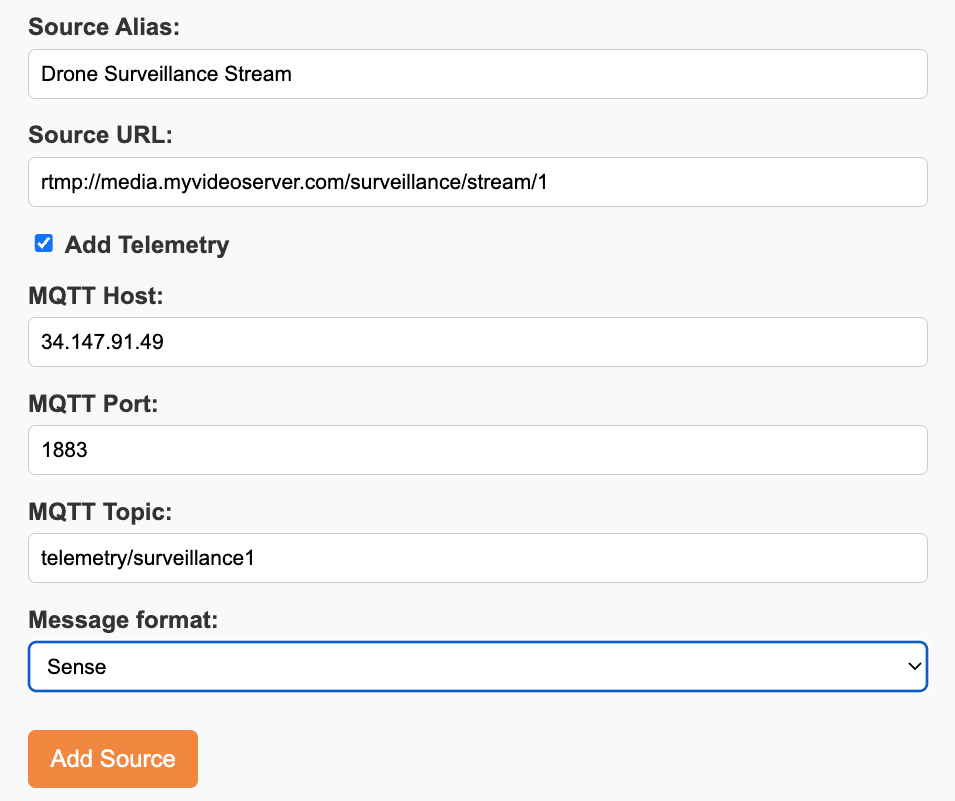Viewport: 955px width, 801px height.
Task: Click the Source Alias input field
Action: click(x=478, y=74)
